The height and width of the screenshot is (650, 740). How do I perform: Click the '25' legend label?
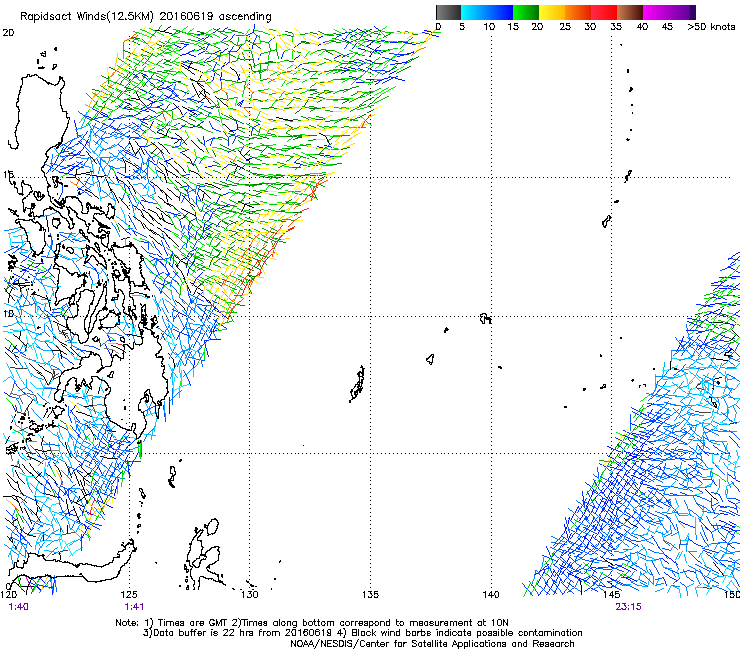[565, 26]
